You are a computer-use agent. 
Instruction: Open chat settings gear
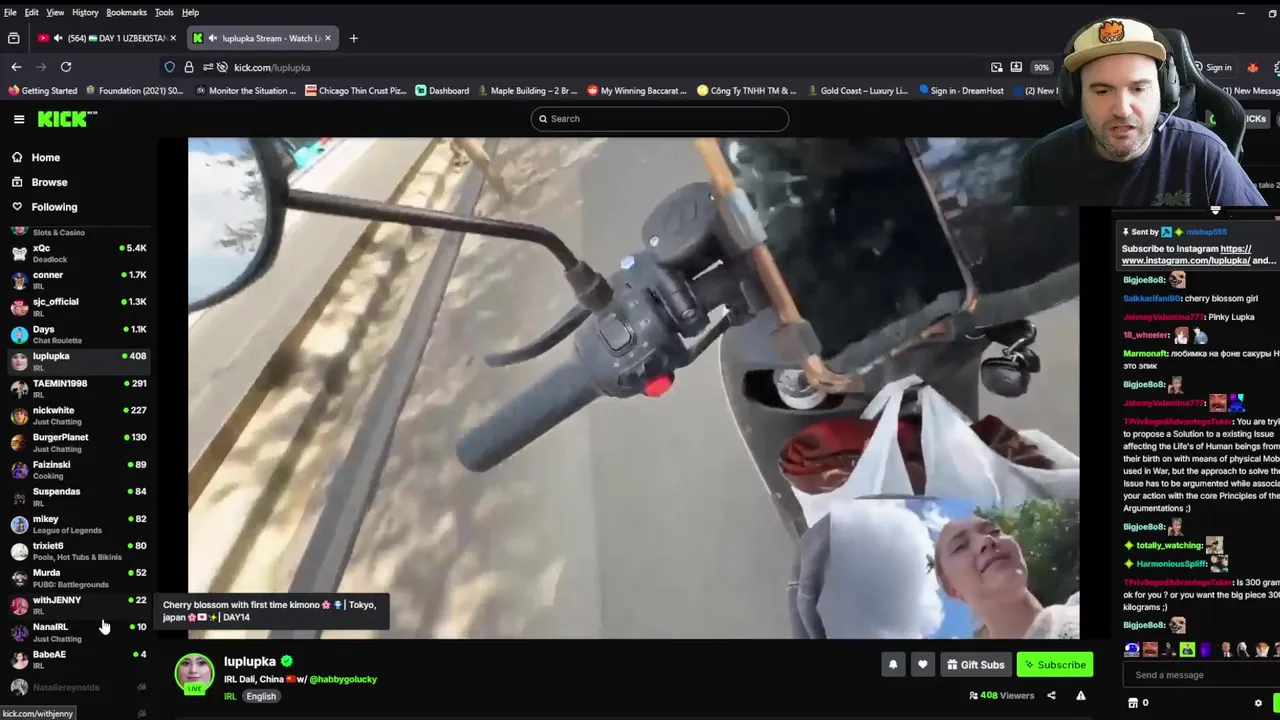(x=1258, y=703)
